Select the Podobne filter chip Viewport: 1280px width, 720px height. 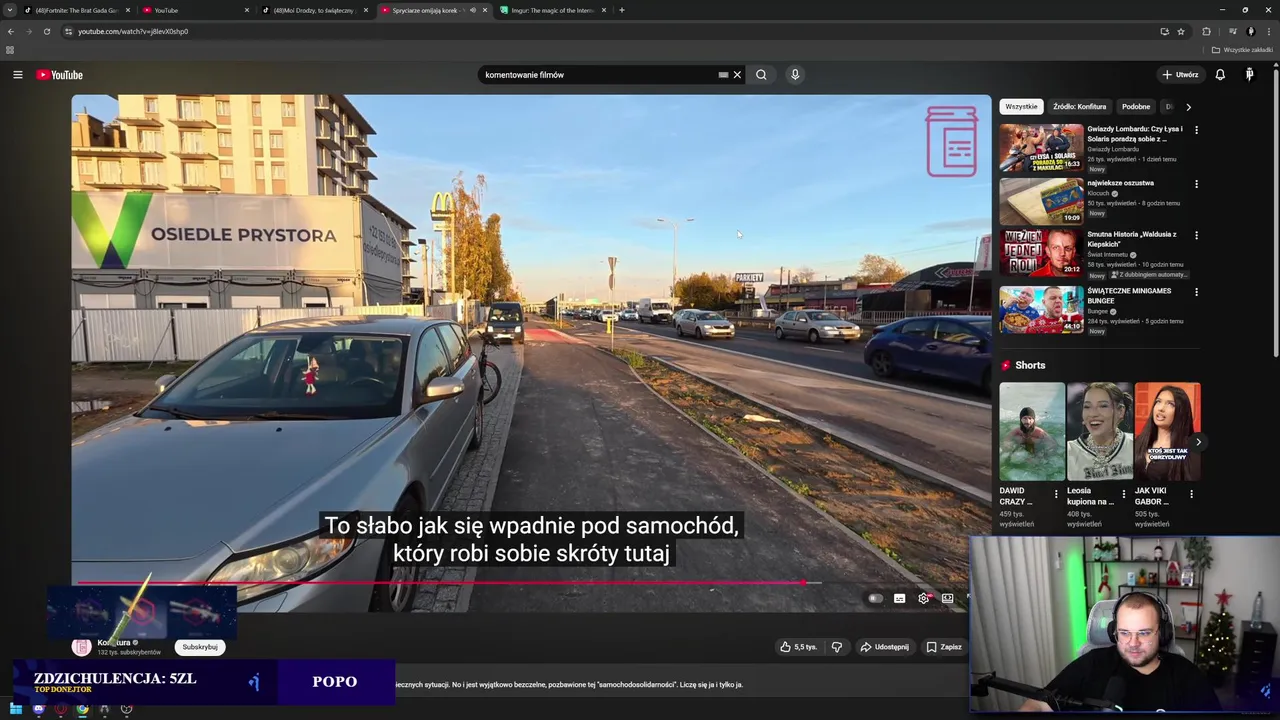click(x=1136, y=106)
